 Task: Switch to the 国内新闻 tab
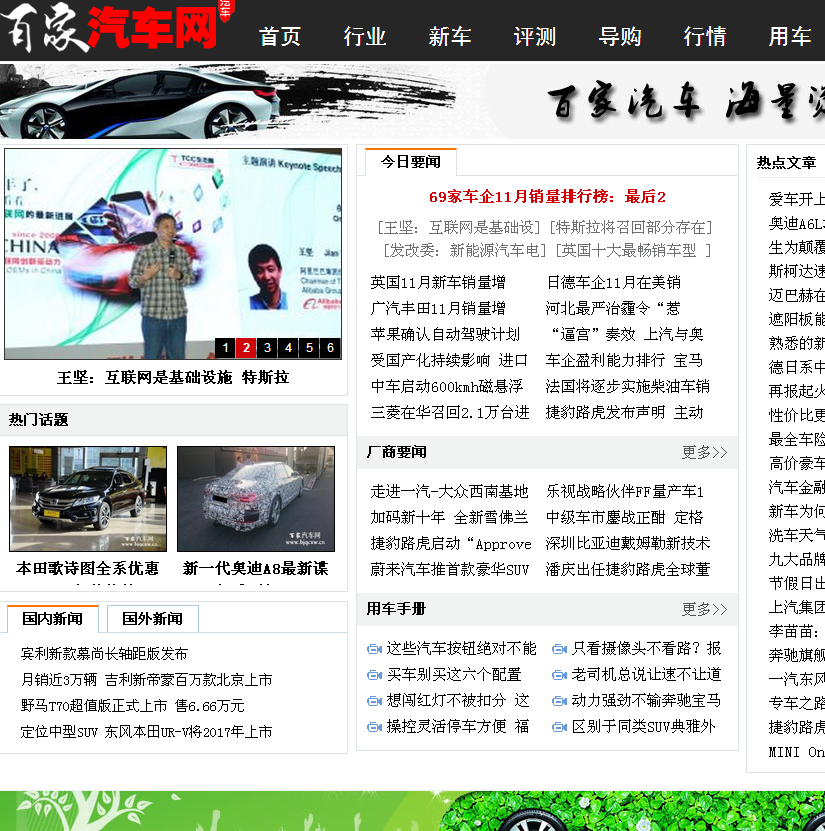pos(52,618)
